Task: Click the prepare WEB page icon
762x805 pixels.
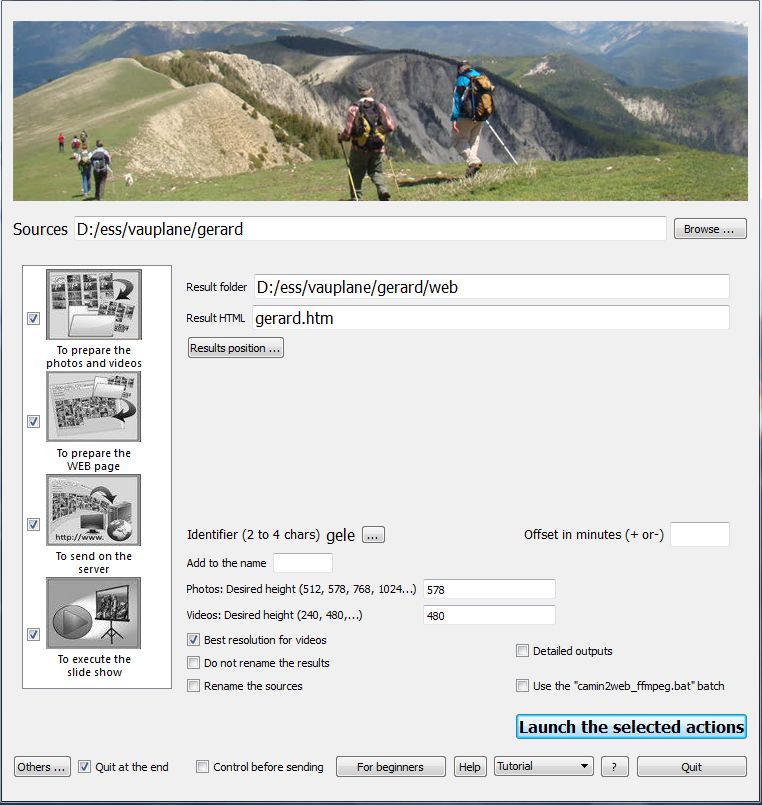Action: click(x=93, y=407)
